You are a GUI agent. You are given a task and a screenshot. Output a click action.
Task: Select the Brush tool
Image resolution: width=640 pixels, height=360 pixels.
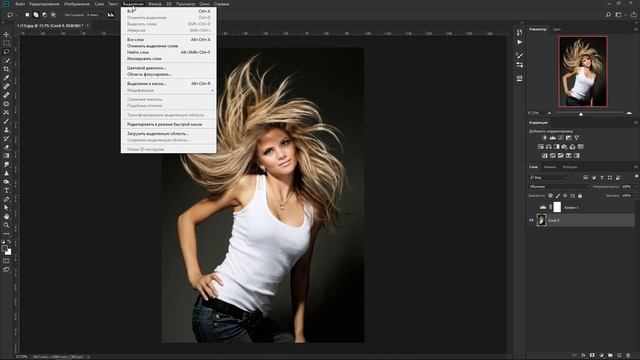pos(6,121)
